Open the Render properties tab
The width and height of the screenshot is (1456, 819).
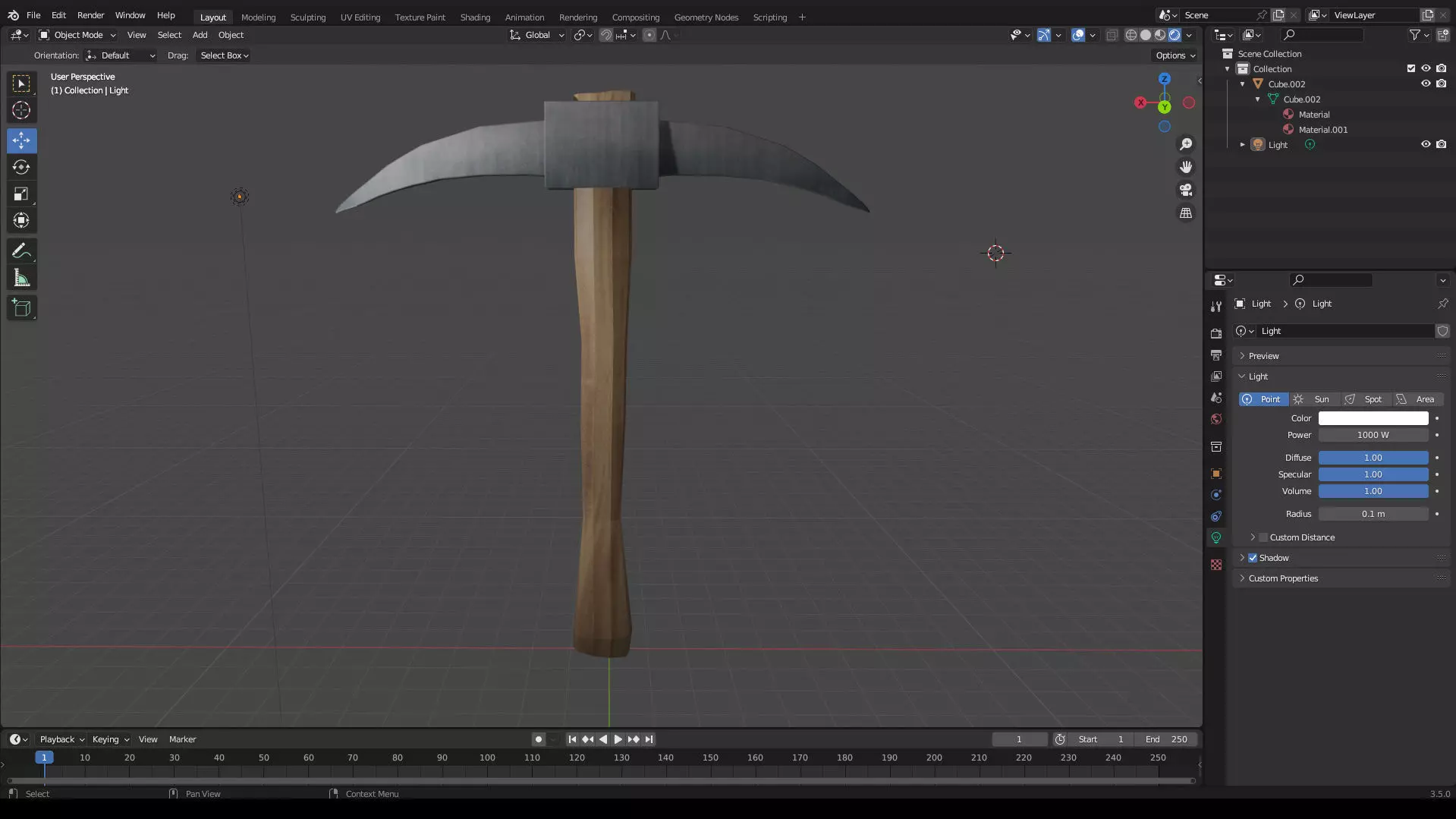point(1216,333)
